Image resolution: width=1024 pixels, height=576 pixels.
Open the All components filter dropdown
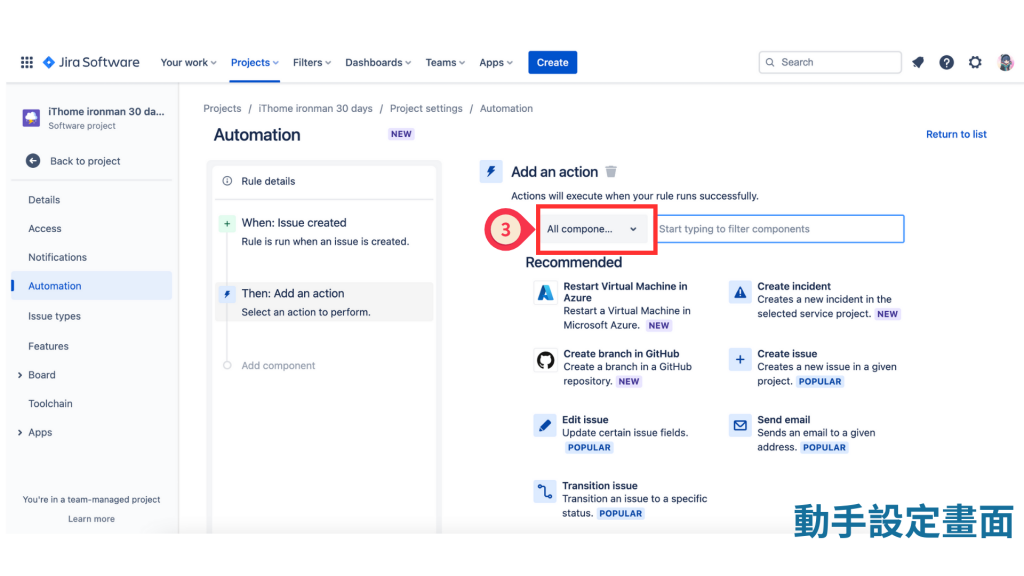pyautogui.click(x=592, y=229)
